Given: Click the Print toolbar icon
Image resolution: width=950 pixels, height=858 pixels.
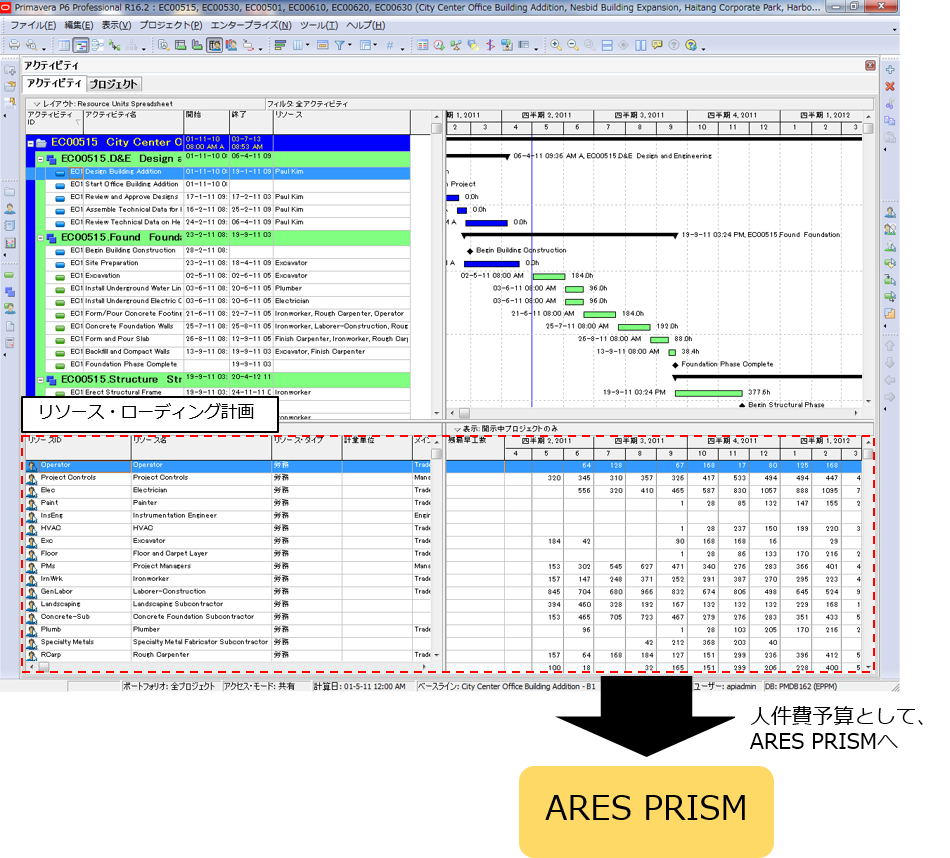Looking at the screenshot, I should (x=14, y=45).
